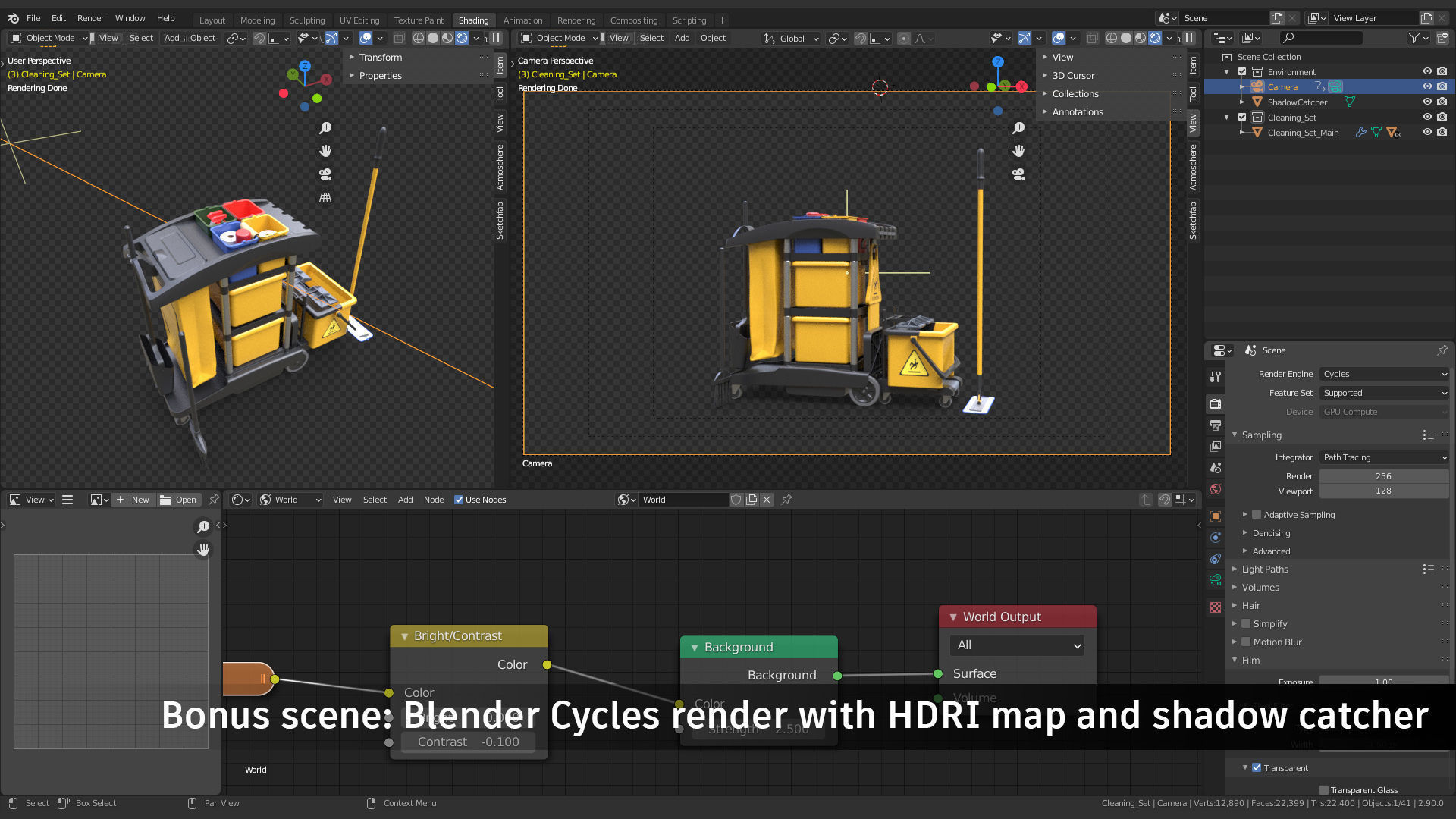
Task: Toggle camera view icon in left viewport
Action: click(325, 174)
